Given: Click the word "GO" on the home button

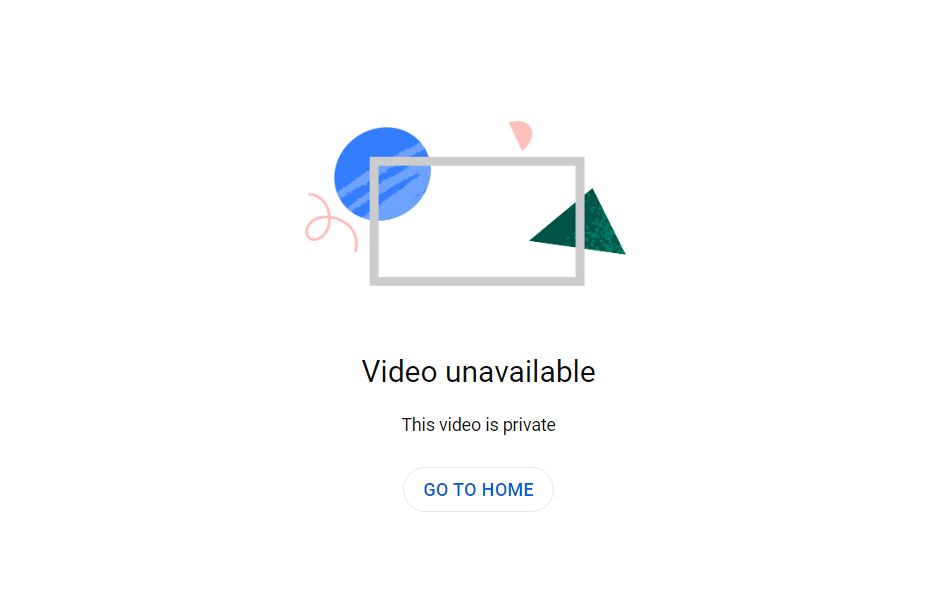Looking at the screenshot, I should [x=436, y=490].
